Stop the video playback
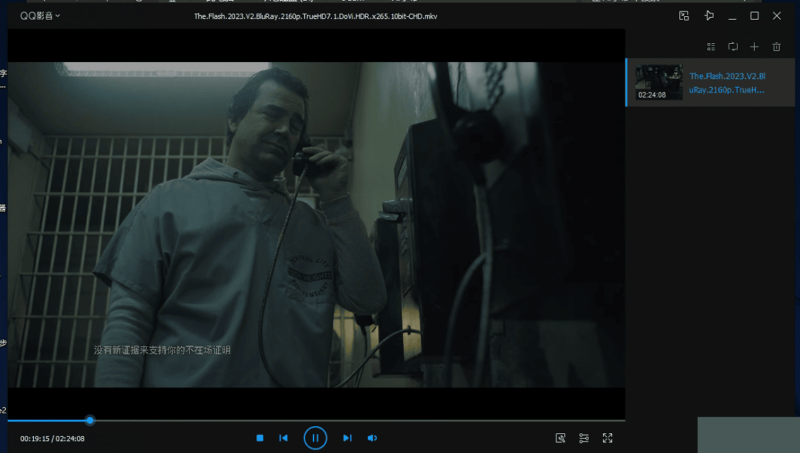This screenshot has width=800, height=453. pos(260,438)
